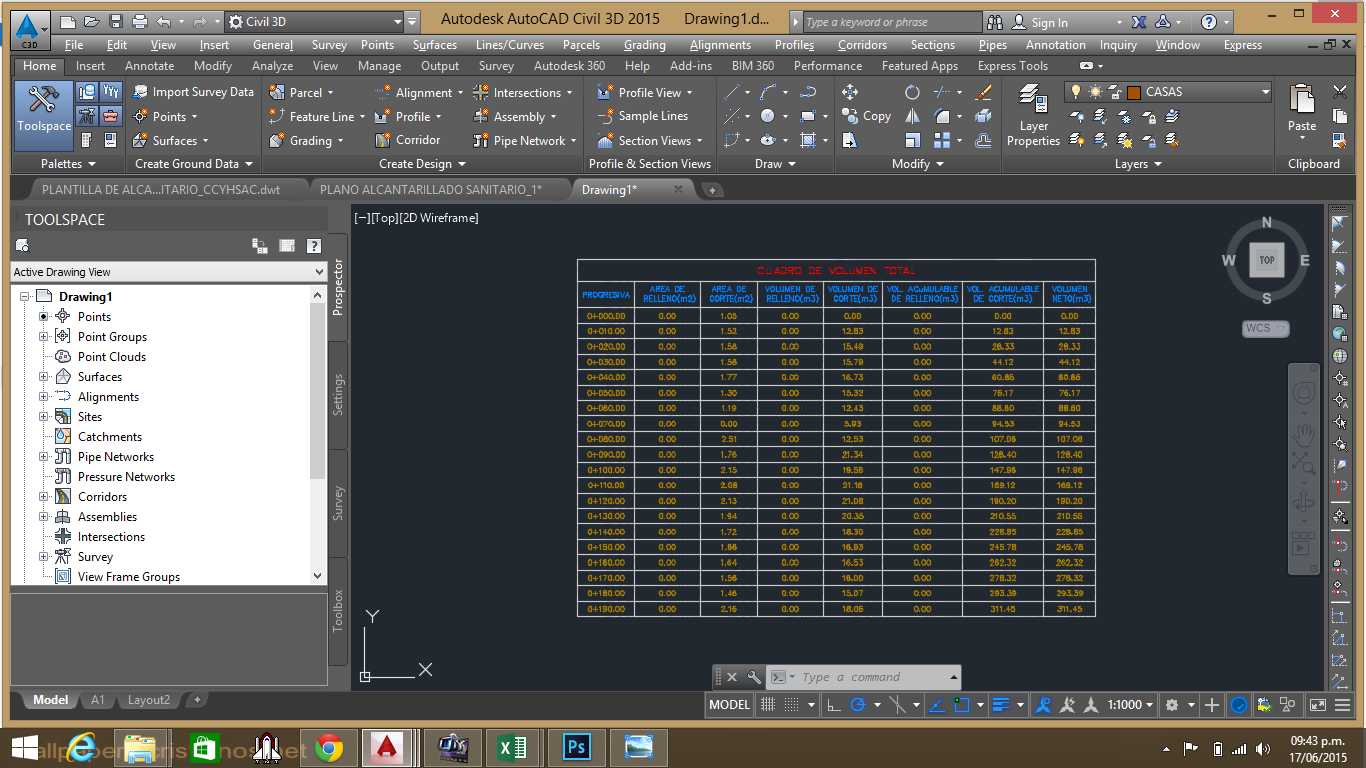Open the Pipes menu
The height and width of the screenshot is (768, 1366).
click(992, 45)
